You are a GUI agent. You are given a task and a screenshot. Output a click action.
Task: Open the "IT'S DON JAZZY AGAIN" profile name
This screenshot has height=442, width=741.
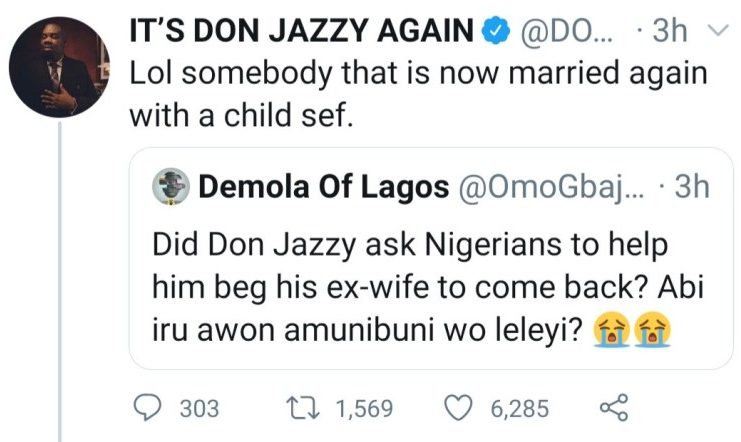coord(300,32)
